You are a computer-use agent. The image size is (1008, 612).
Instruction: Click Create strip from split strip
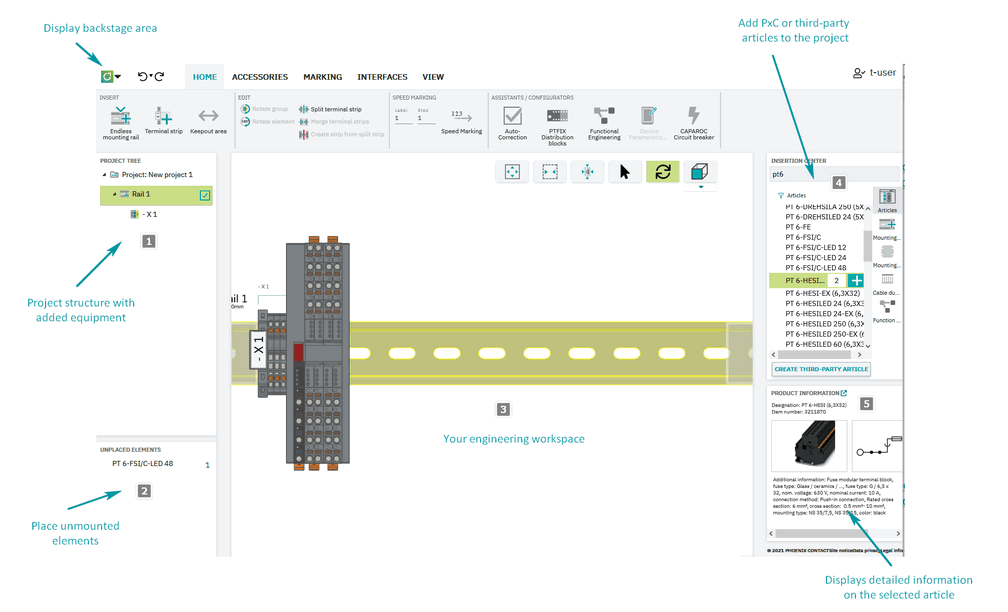coord(341,134)
